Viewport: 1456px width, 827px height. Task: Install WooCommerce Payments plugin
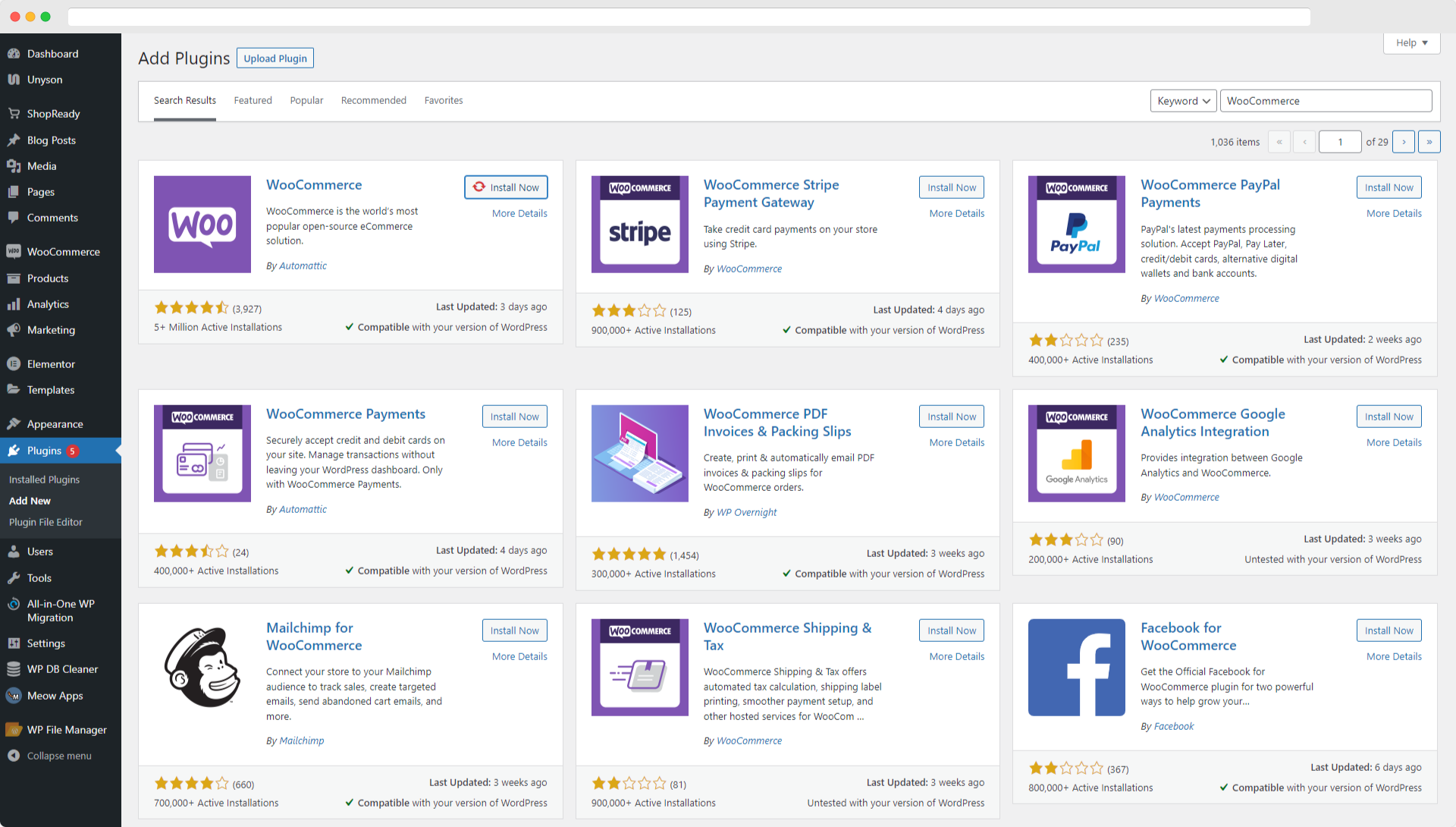[515, 417]
